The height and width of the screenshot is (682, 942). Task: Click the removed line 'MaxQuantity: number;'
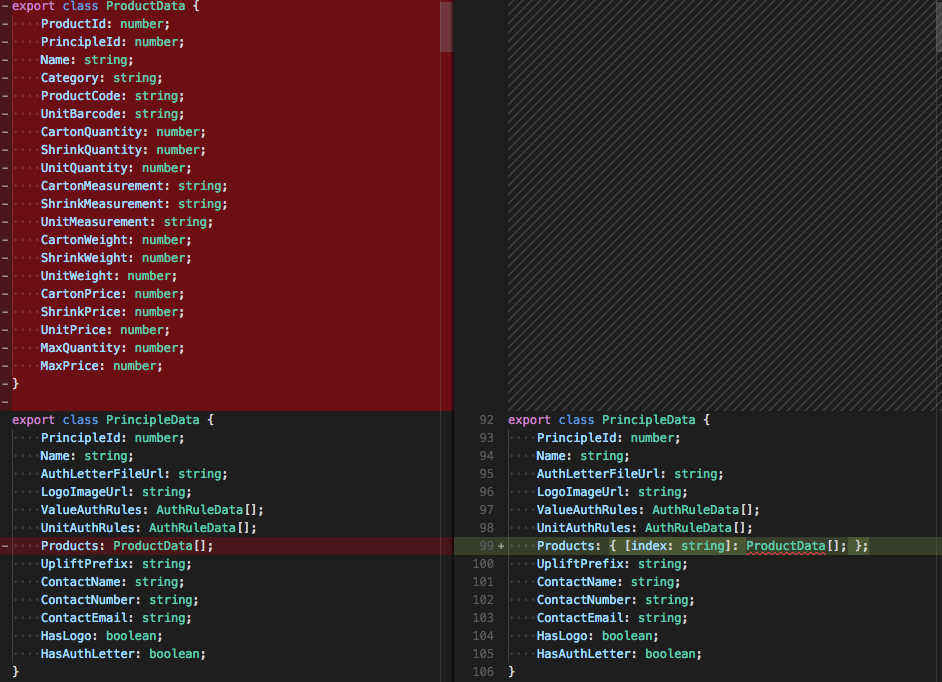[x=112, y=349]
